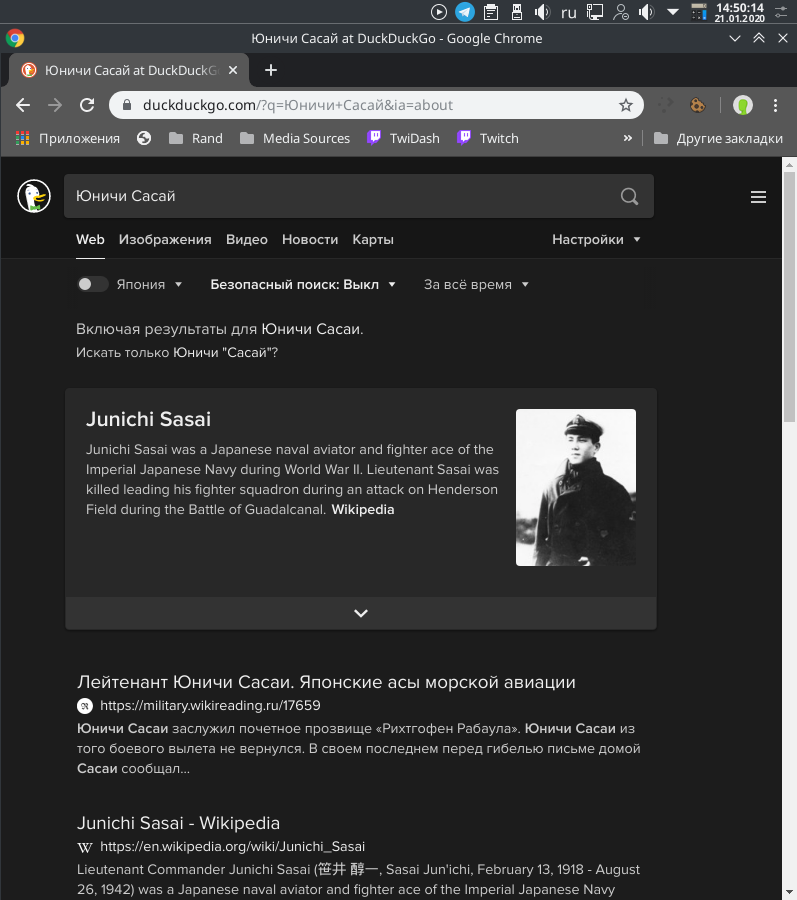The image size is (797, 900).
Task: Open the cookie extension icon in toolbar
Action: pos(697,105)
